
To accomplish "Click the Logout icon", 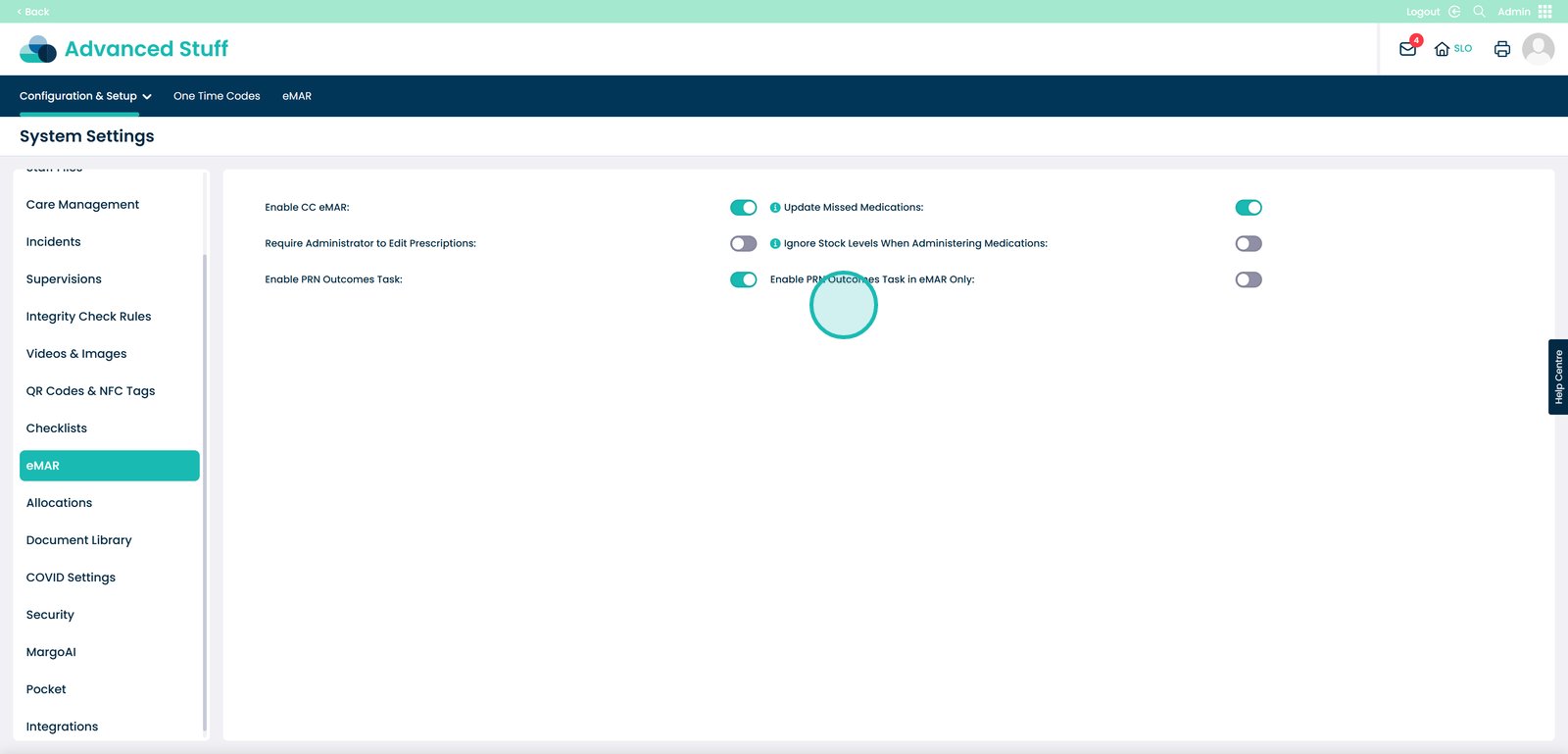I will pos(1454,12).
